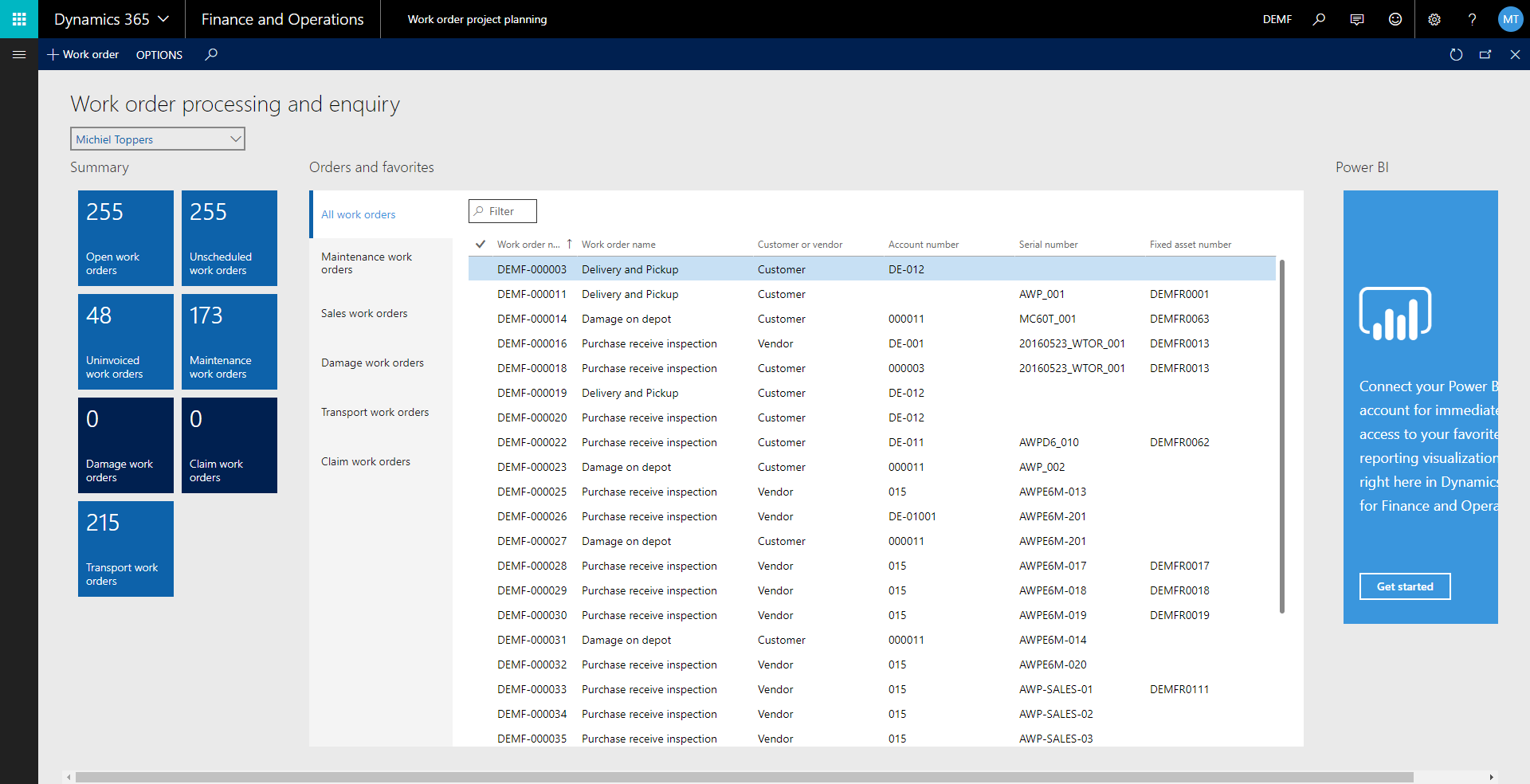This screenshot has width=1530, height=784.
Task: Open work order DEMF-000003
Action: [532, 269]
